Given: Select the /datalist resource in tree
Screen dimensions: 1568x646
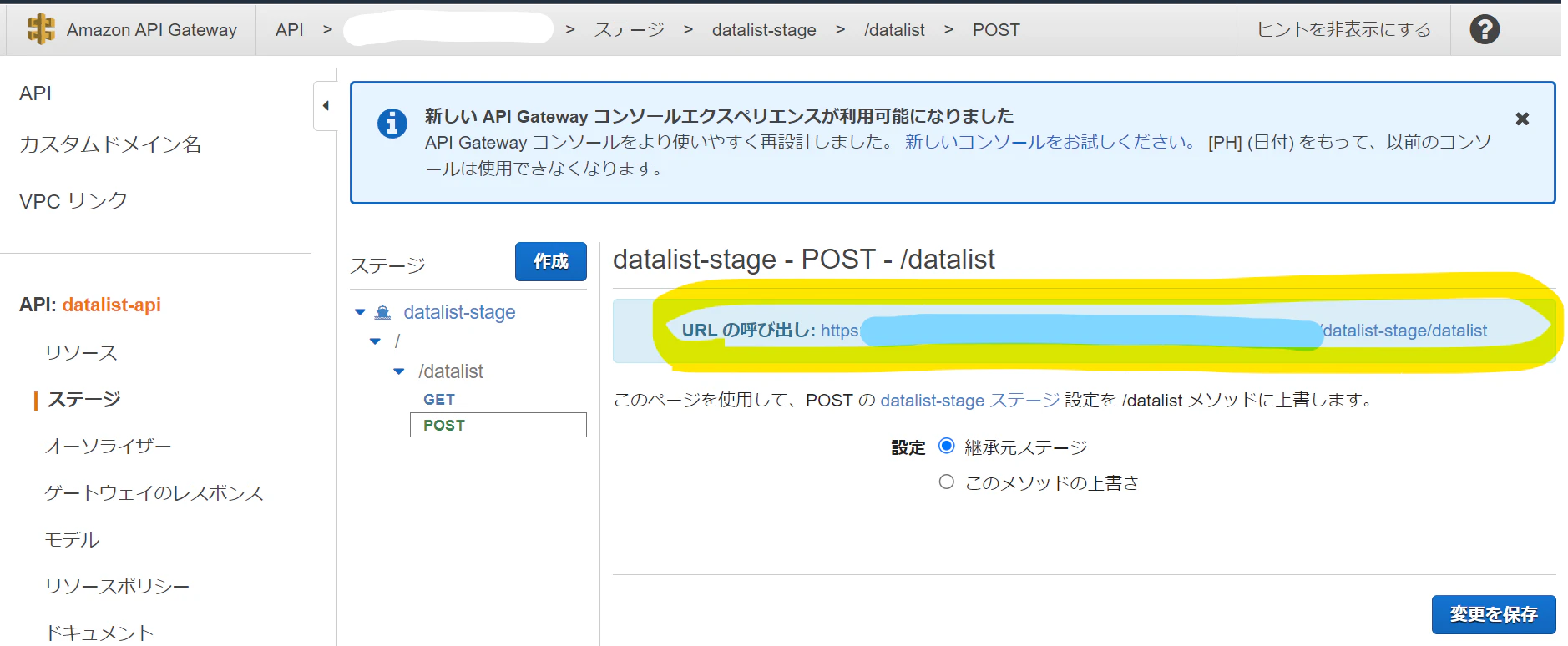Looking at the screenshot, I should pos(451,371).
